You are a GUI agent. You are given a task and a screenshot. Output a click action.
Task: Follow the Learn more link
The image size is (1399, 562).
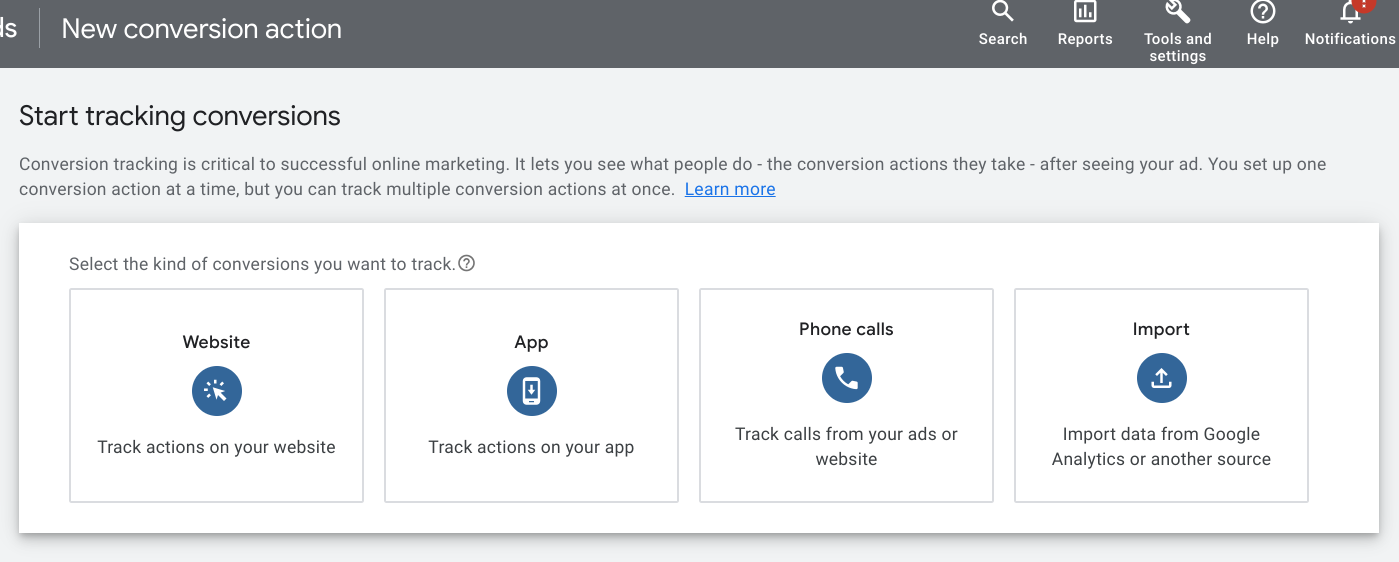730,189
